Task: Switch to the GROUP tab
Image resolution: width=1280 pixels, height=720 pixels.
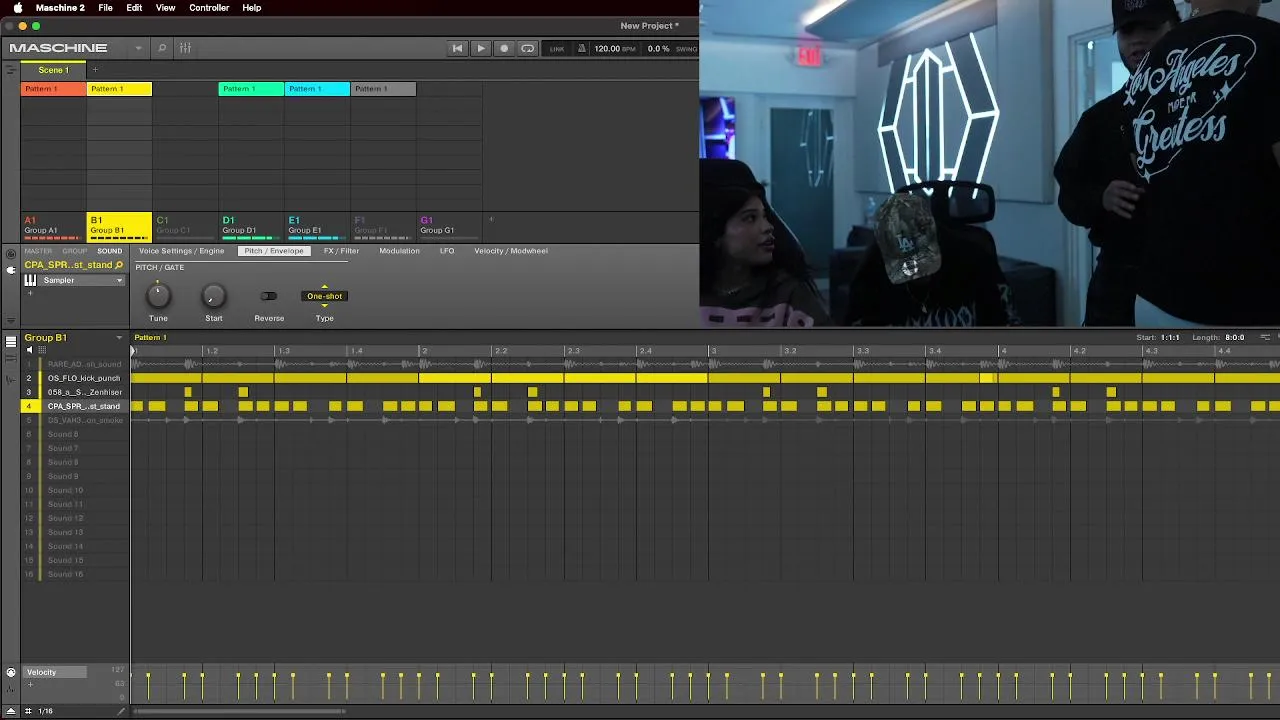Action: click(75, 251)
